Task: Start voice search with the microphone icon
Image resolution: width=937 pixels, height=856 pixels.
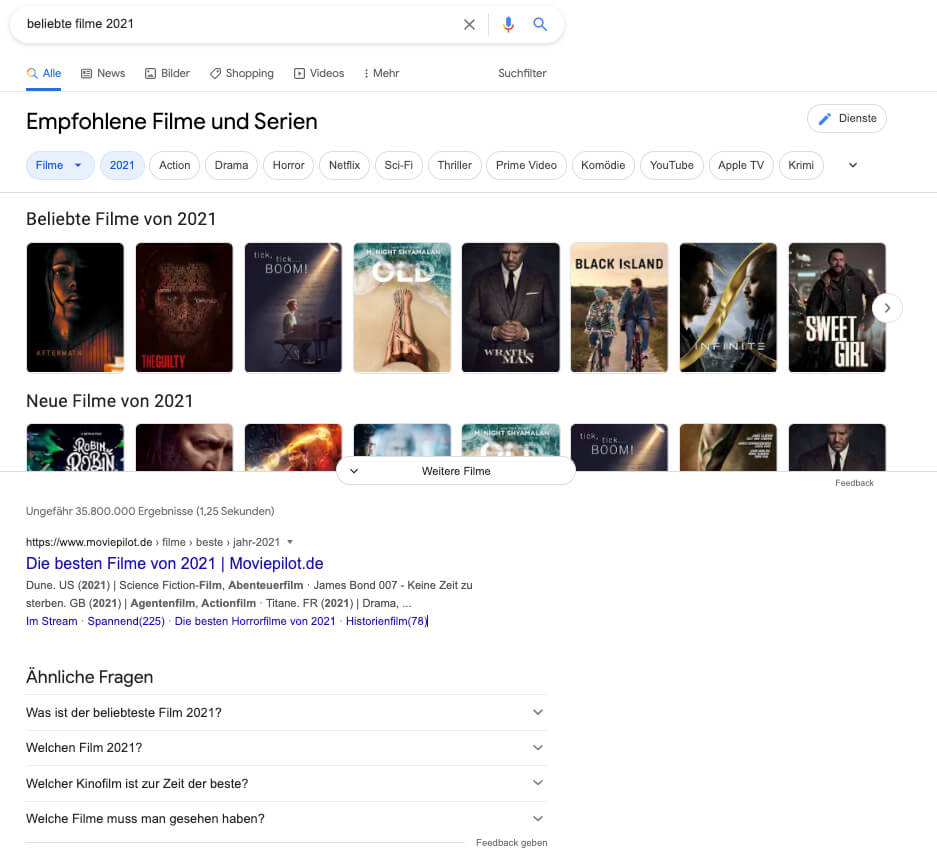Action: [x=509, y=25]
